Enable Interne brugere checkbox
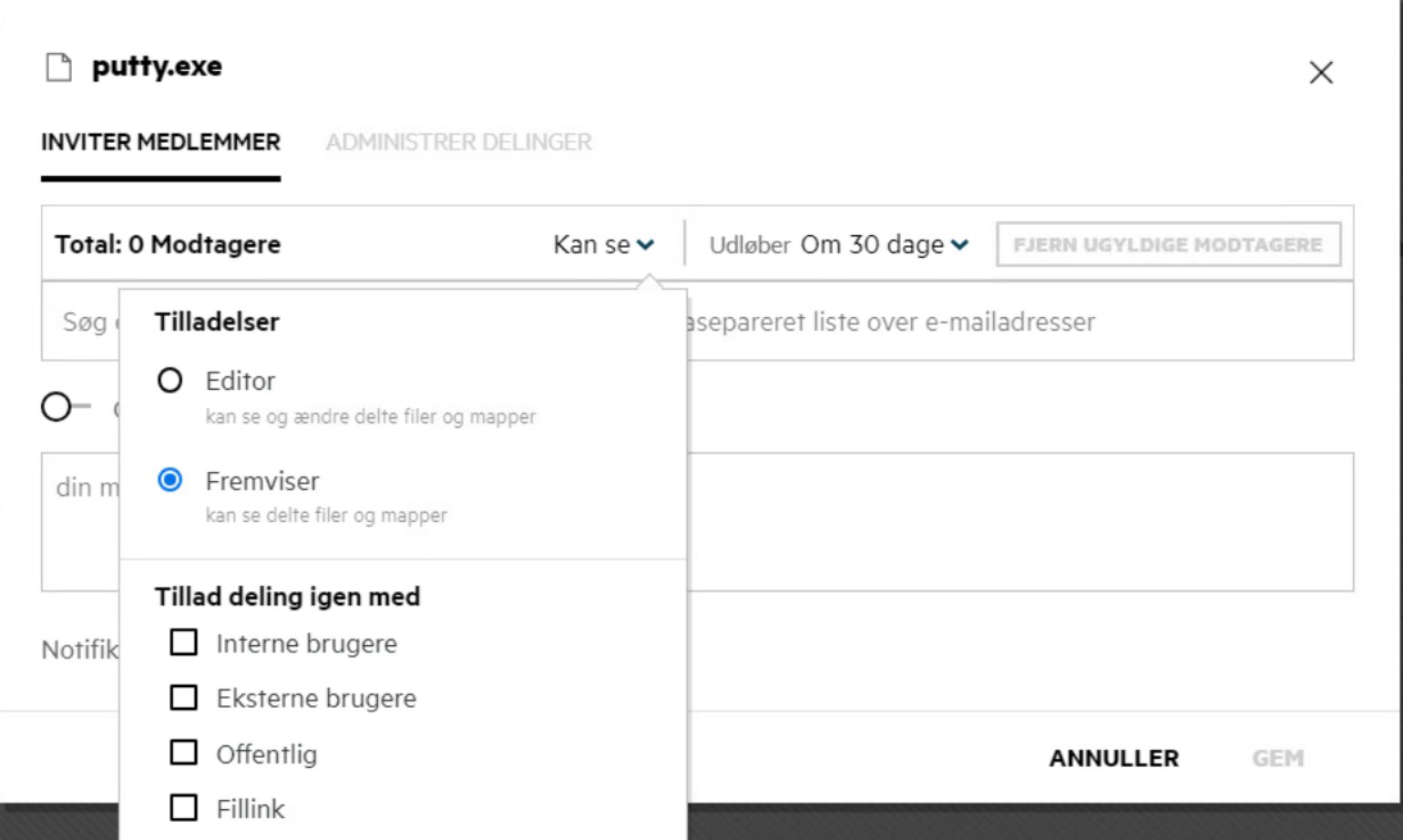The width and height of the screenshot is (1403, 840). click(184, 643)
